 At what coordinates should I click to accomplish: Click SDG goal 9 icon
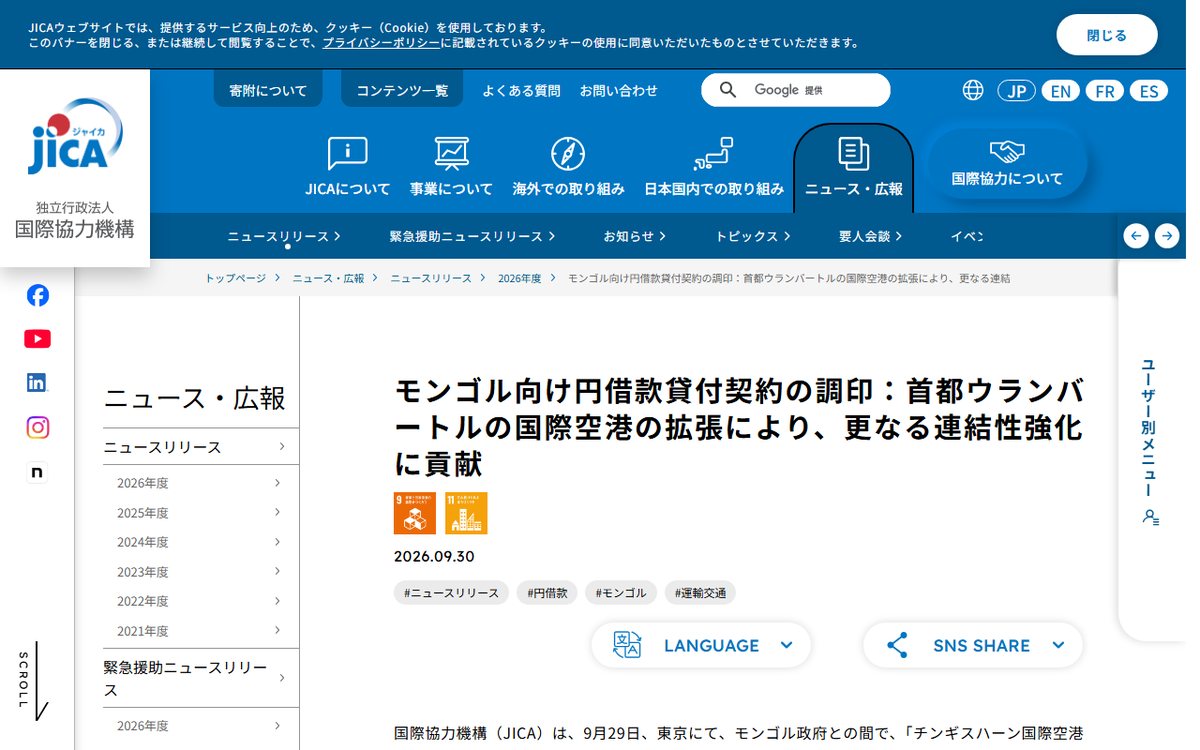(x=415, y=513)
